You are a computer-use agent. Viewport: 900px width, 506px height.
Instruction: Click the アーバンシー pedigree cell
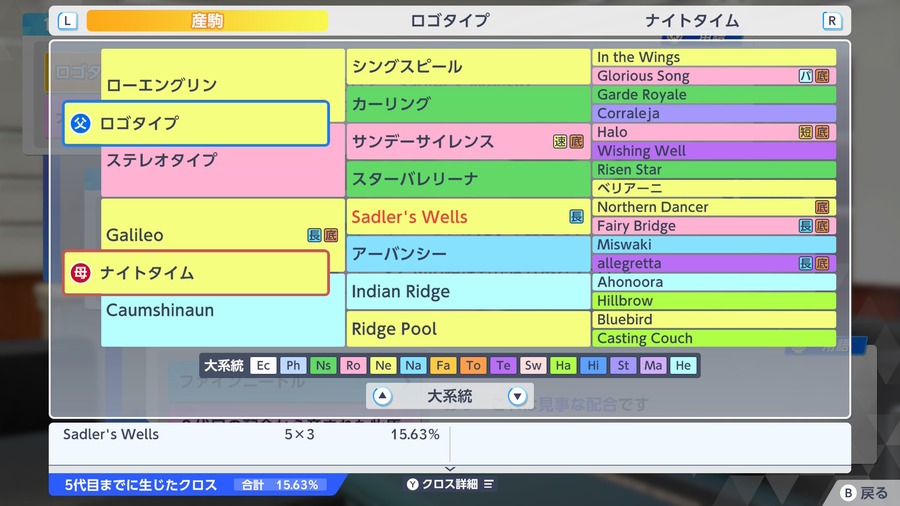468,254
